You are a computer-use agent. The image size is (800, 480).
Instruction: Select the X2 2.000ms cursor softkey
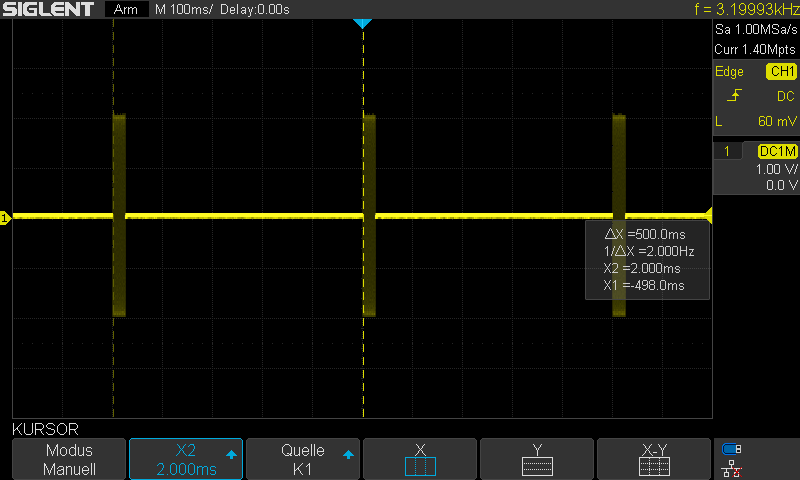pyautogui.click(x=186, y=459)
